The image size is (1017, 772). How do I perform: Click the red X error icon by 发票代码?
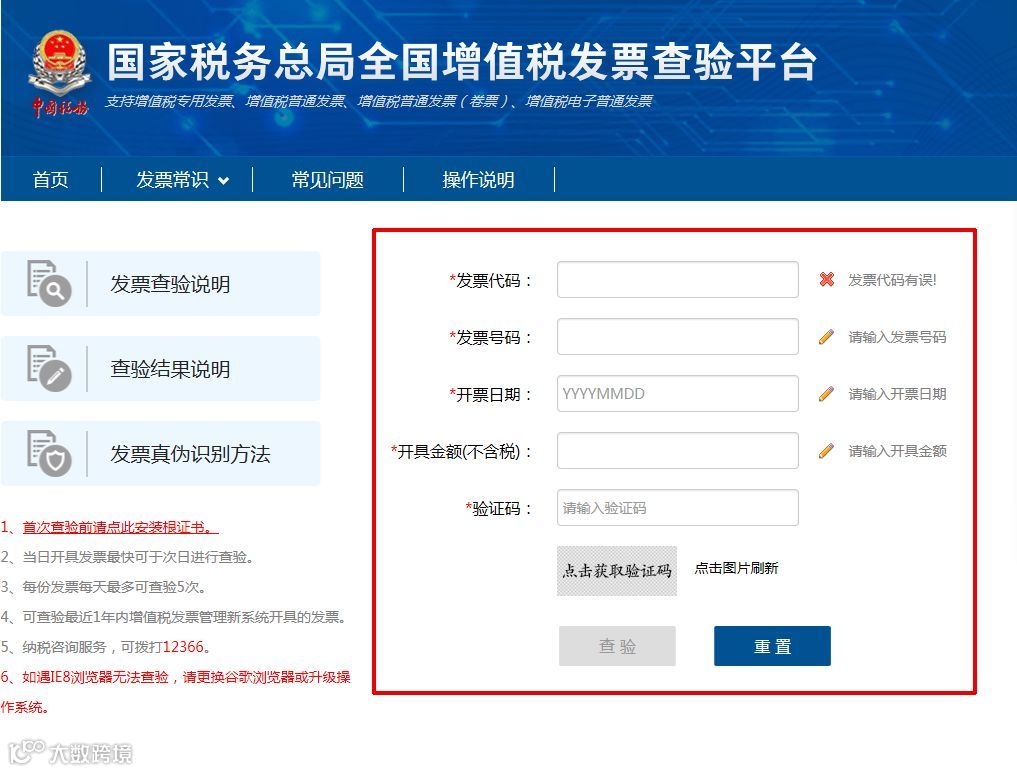tap(826, 280)
